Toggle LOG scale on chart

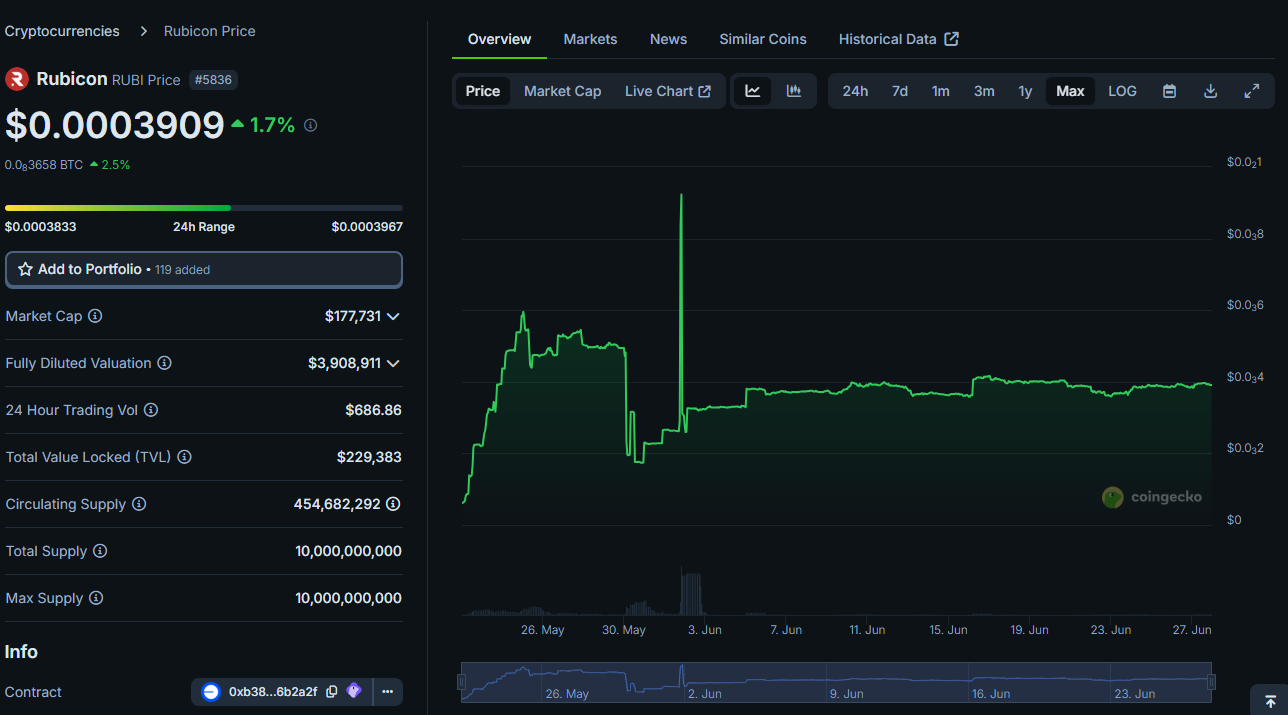coord(1122,91)
